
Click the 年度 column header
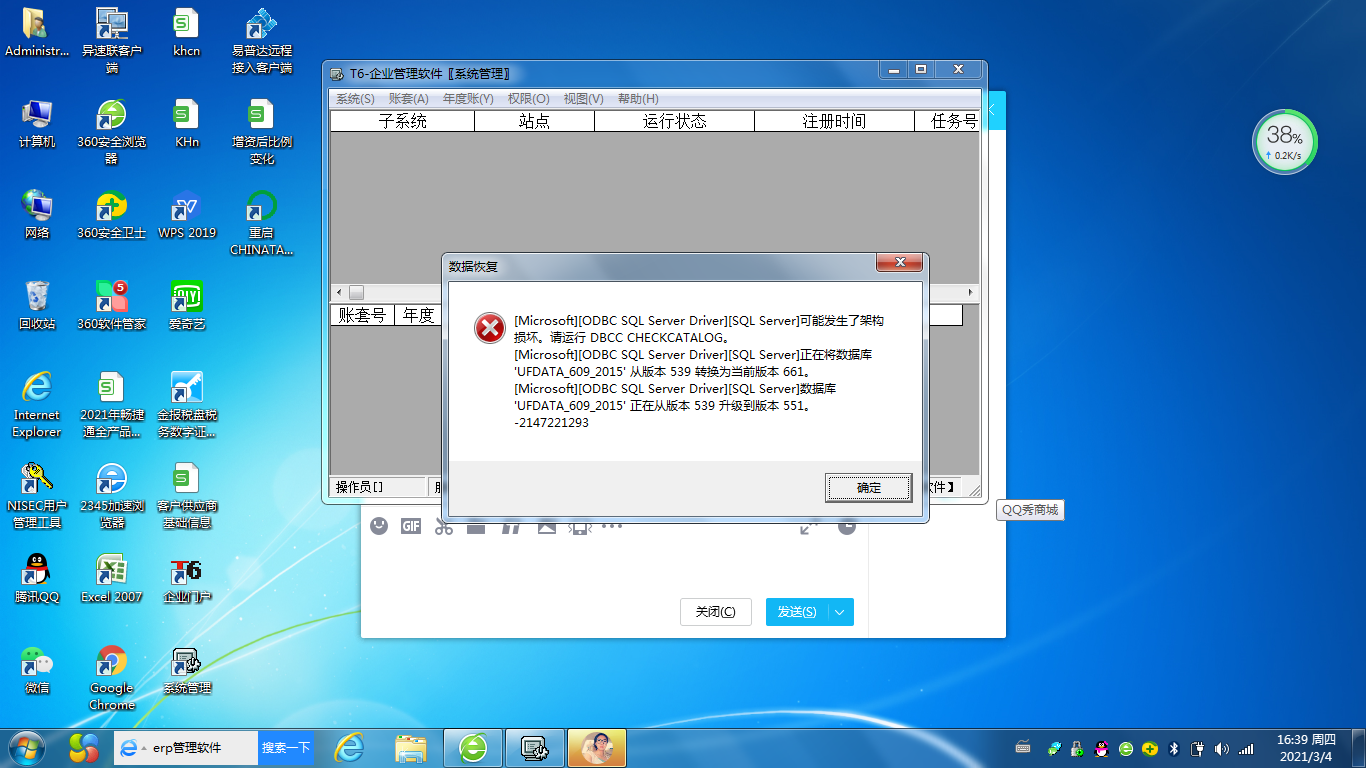pyautogui.click(x=418, y=316)
